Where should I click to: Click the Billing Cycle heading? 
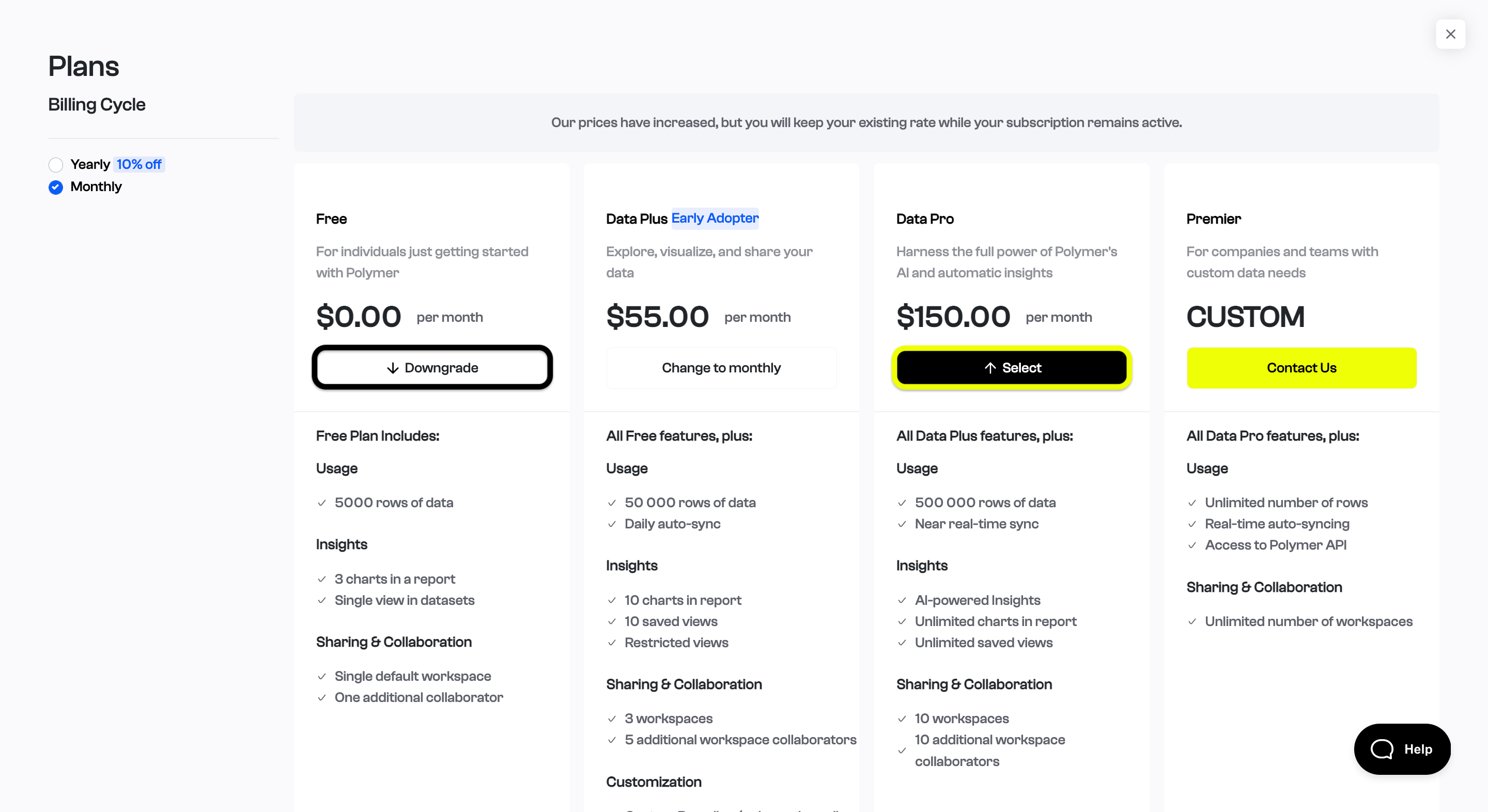click(x=97, y=104)
